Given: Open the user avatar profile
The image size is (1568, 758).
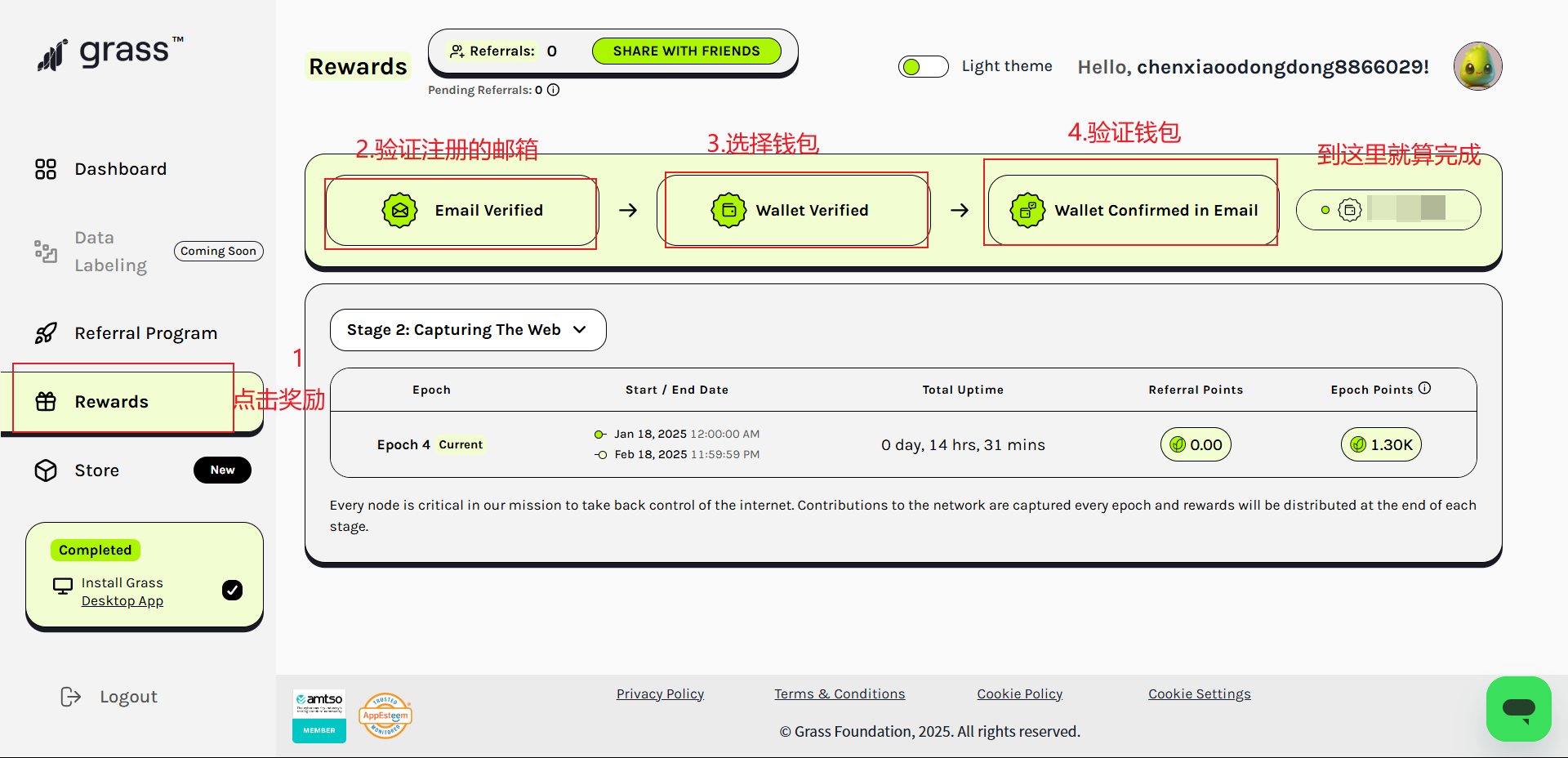Looking at the screenshot, I should [x=1477, y=66].
